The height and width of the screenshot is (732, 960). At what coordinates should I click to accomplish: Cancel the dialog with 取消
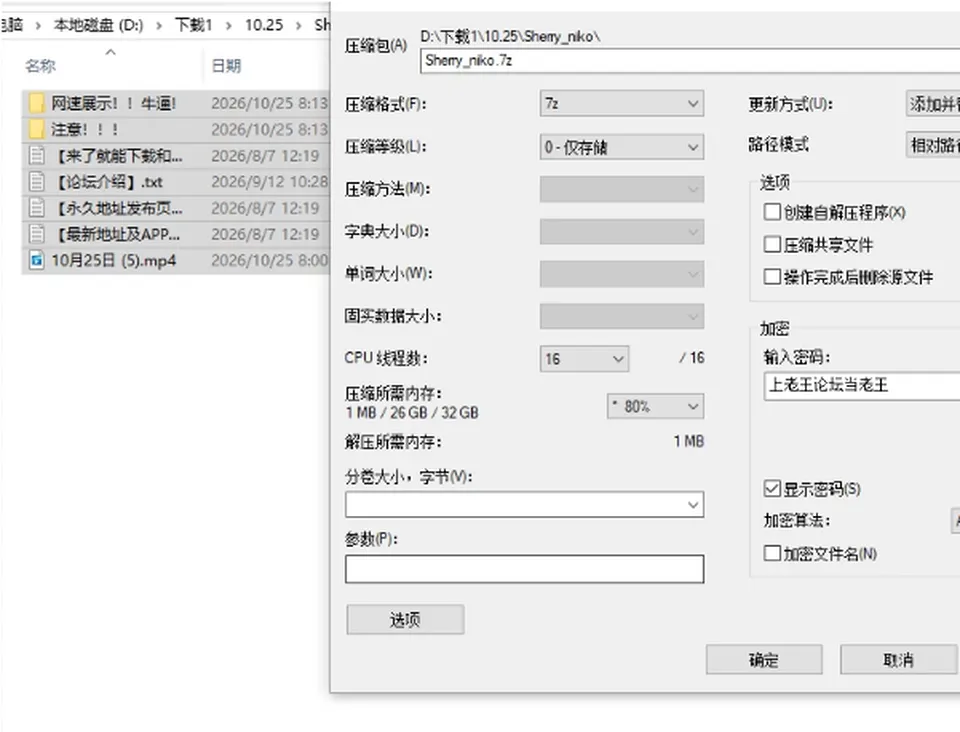898,659
